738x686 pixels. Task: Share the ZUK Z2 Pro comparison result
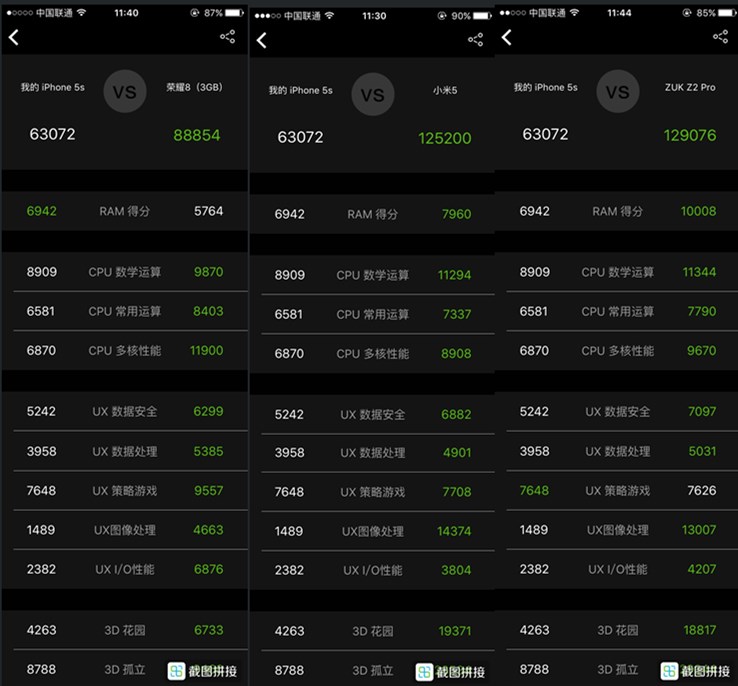[x=720, y=36]
